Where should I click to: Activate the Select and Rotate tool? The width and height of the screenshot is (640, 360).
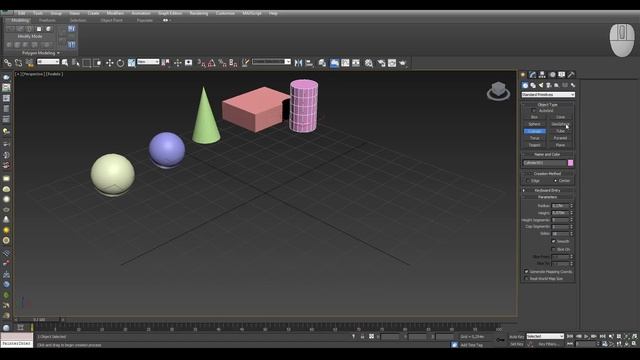(x=120, y=62)
